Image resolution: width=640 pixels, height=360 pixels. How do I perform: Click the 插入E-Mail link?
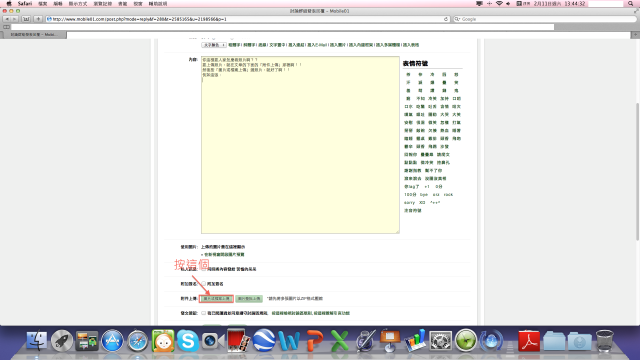[x=317, y=45]
